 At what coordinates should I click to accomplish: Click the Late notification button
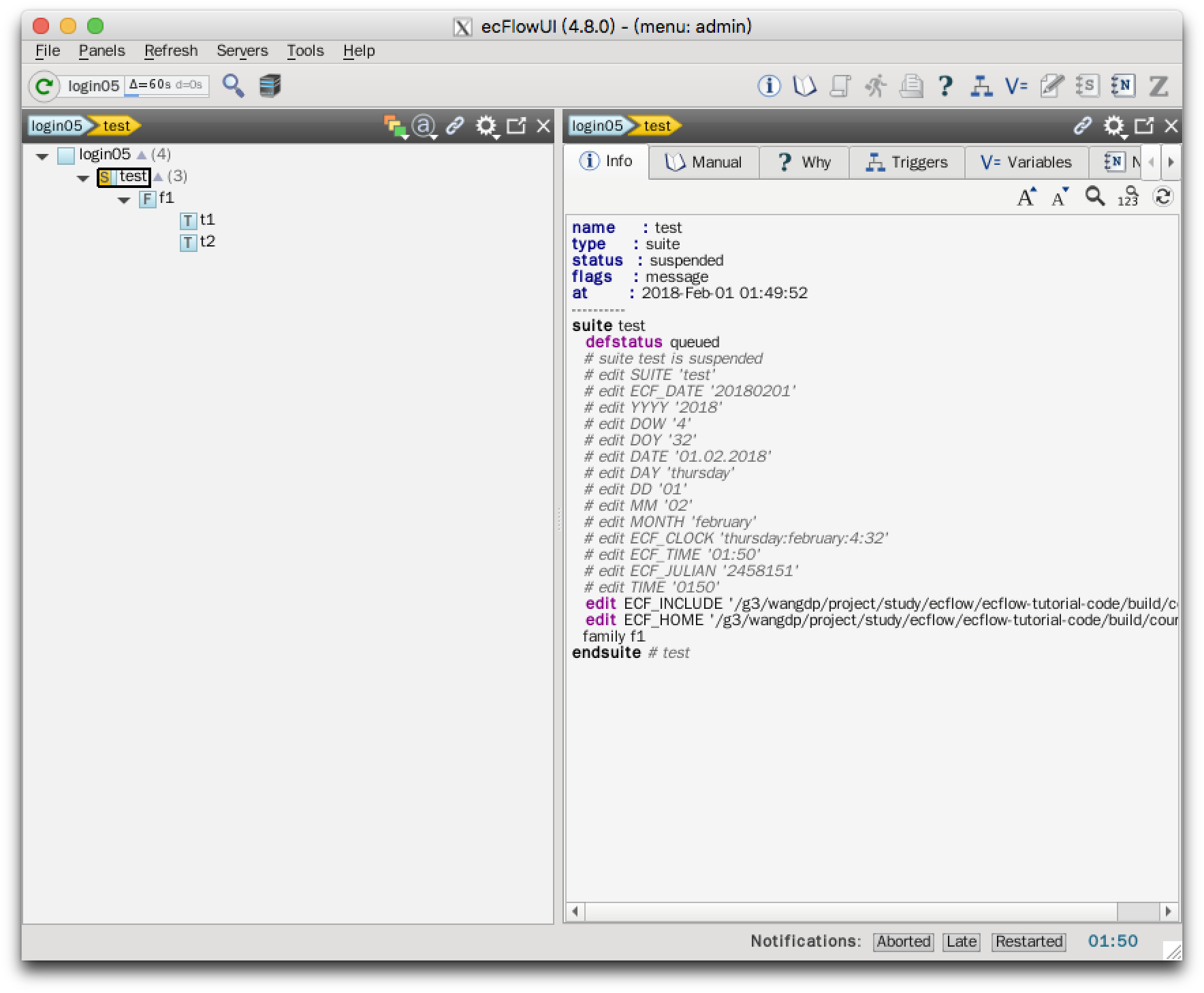[x=962, y=942]
